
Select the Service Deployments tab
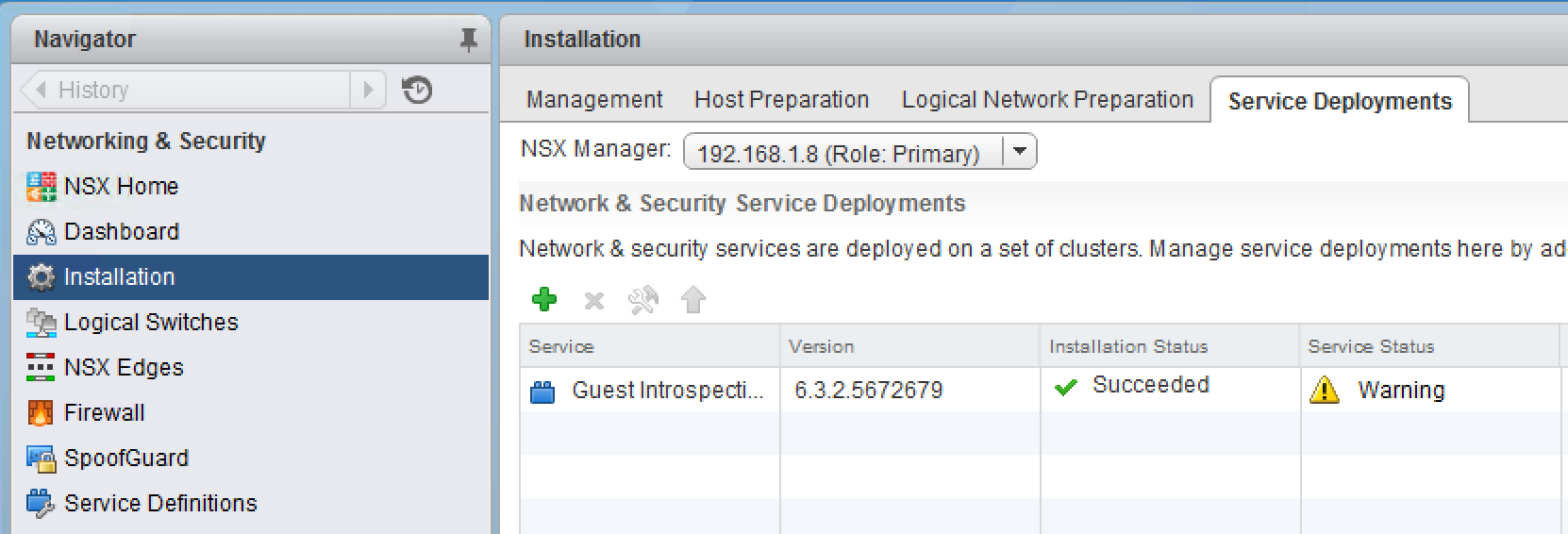(x=1340, y=101)
